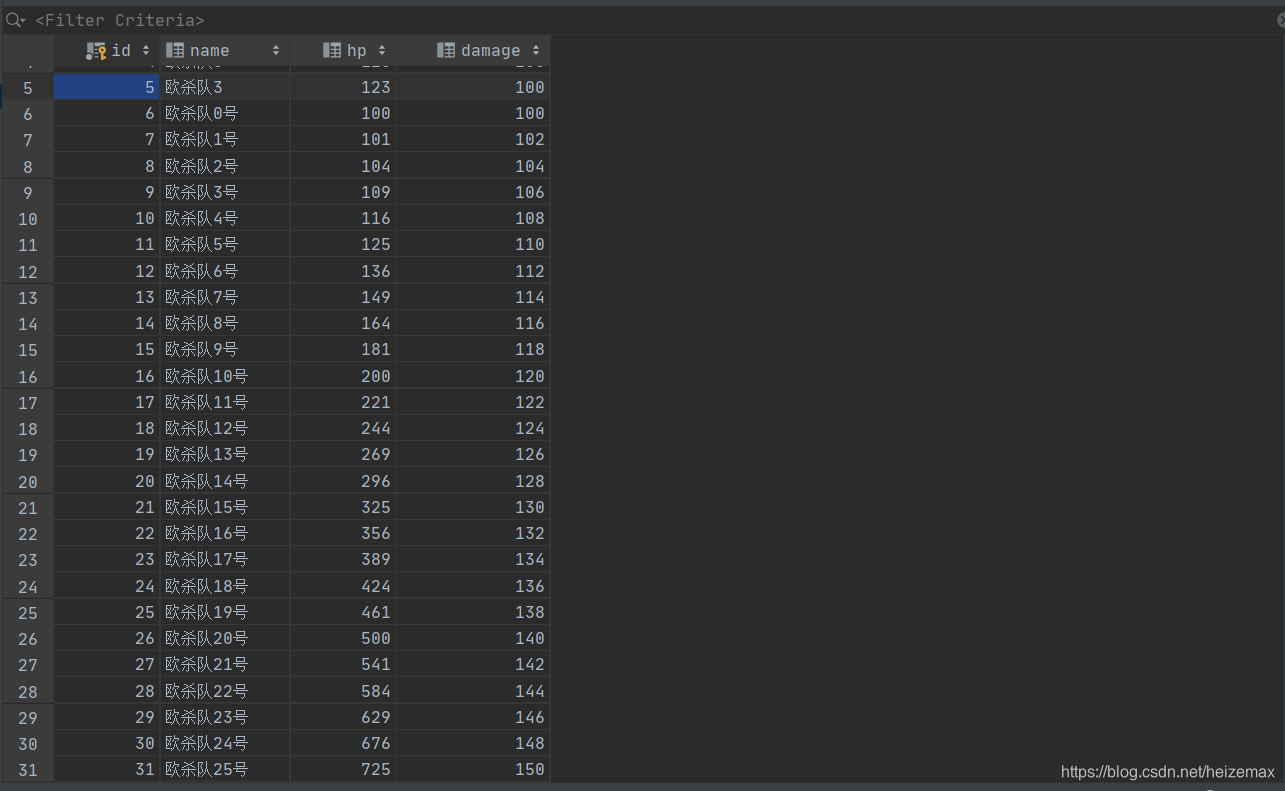Select hp cell with value 500
The width and height of the screenshot is (1285, 791).
[x=343, y=638]
